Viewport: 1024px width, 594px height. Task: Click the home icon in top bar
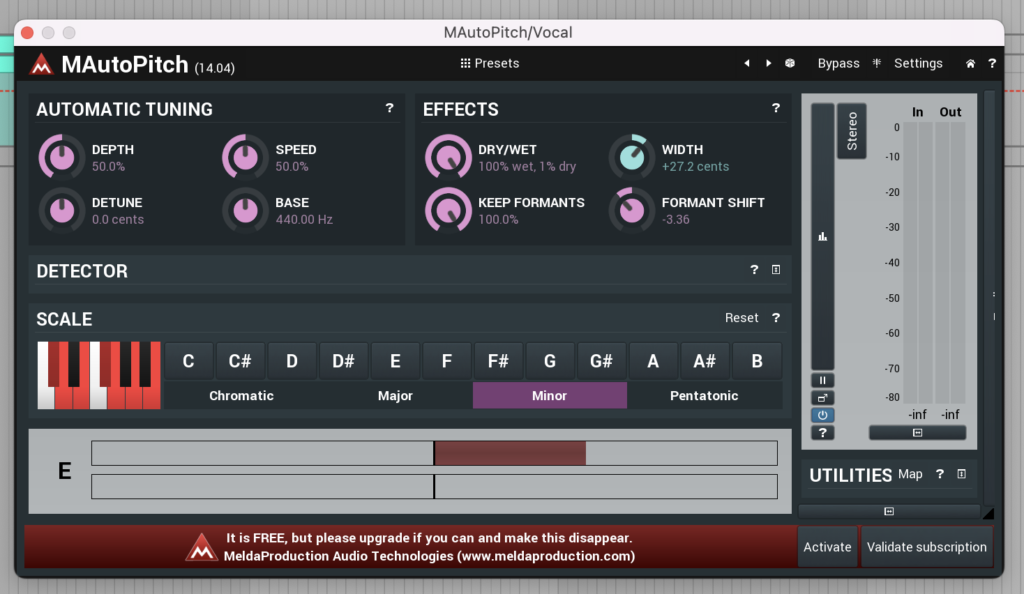[x=970, y=63]
